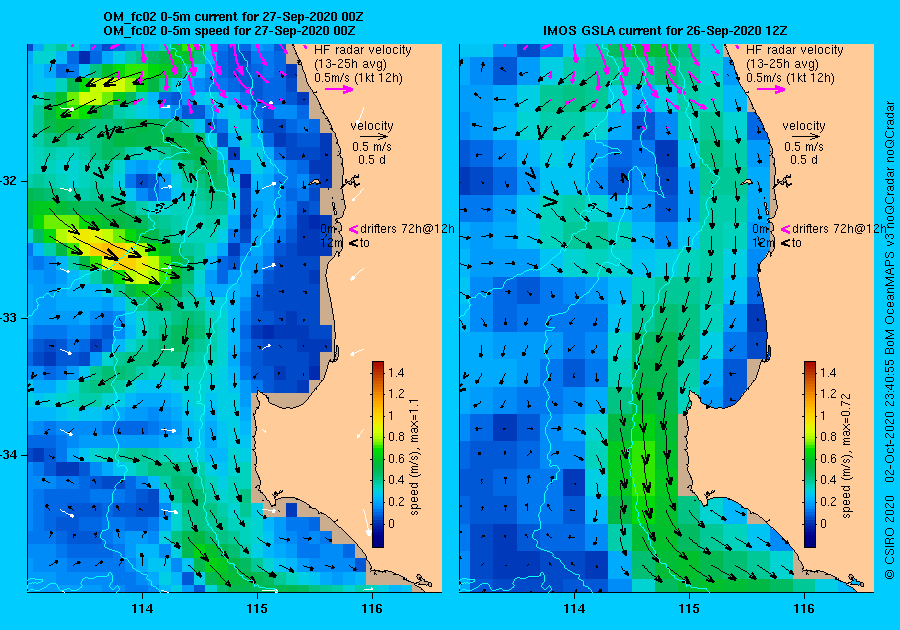
Task: Click the -32 latitude axis label
Action: click(x=11, y=181)
